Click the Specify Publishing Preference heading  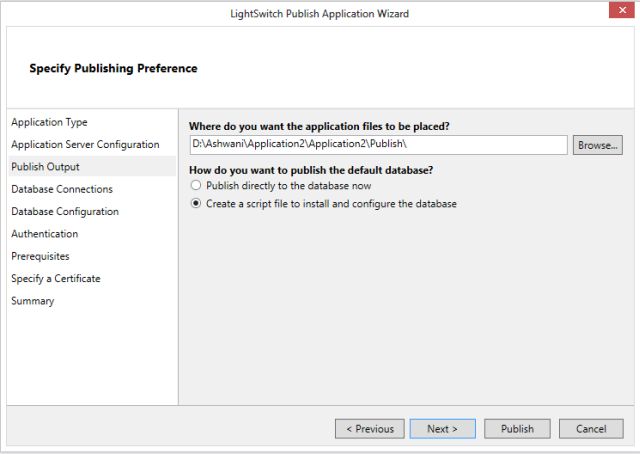point(113,68)
